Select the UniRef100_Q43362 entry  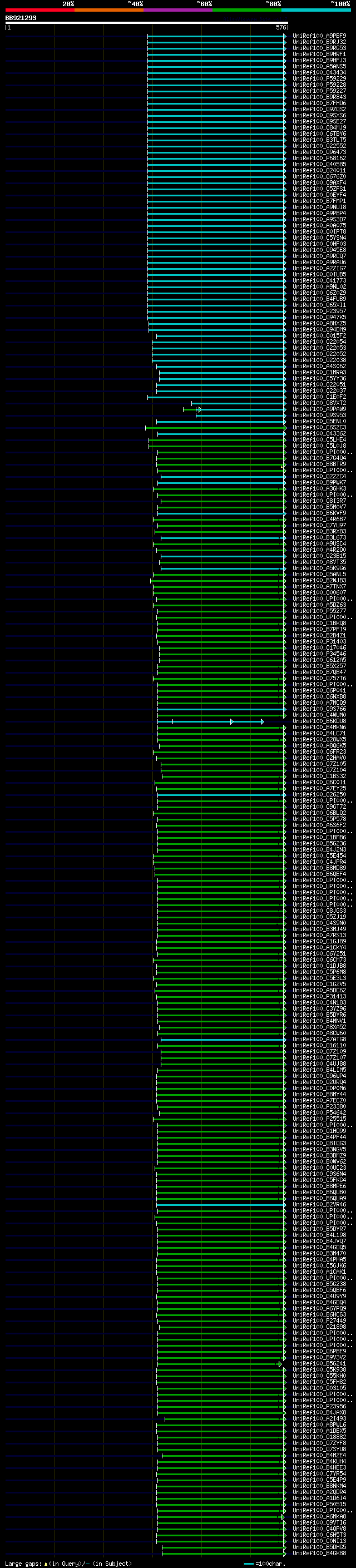[x=319, y=433]
